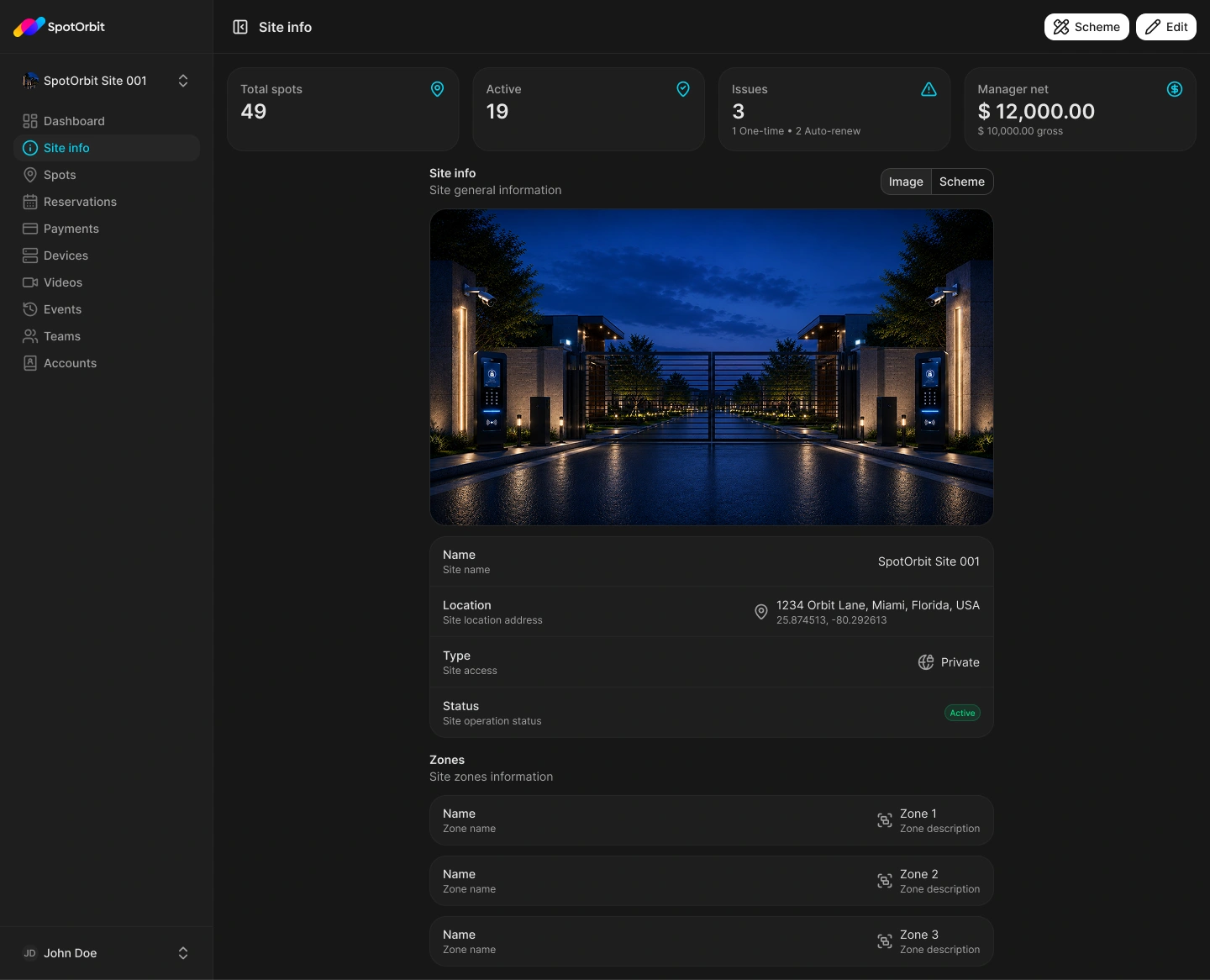Image resolution: width=1210 pixels, height=980 pixels.
Task: Go to Spots in the sidebar
Action: (107, 175)
